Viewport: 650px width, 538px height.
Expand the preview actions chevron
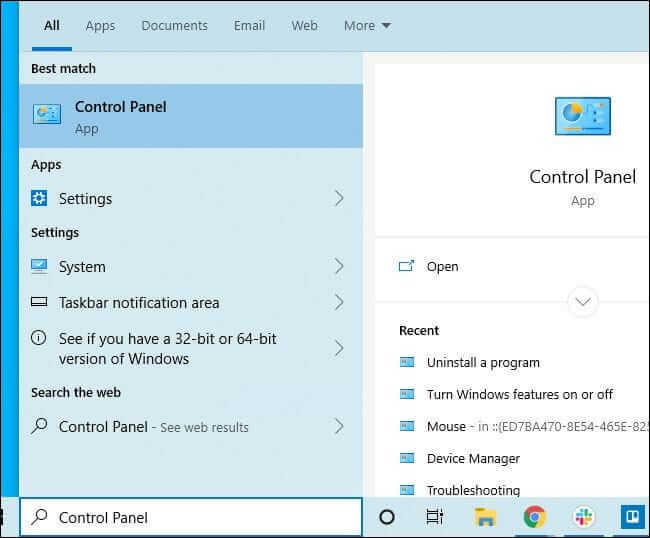click(x=582, y=300)
